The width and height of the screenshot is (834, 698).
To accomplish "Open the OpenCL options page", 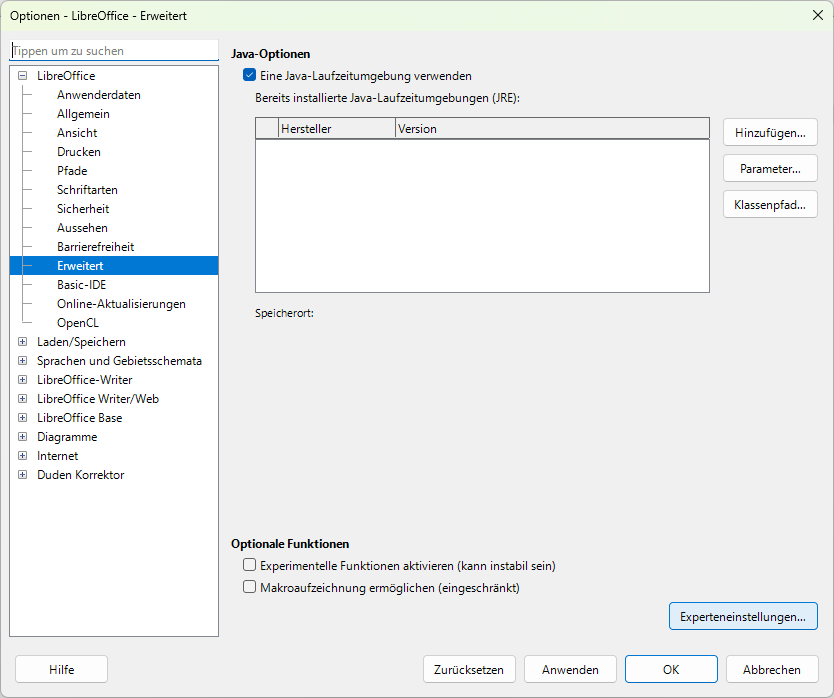I will 77,323.
